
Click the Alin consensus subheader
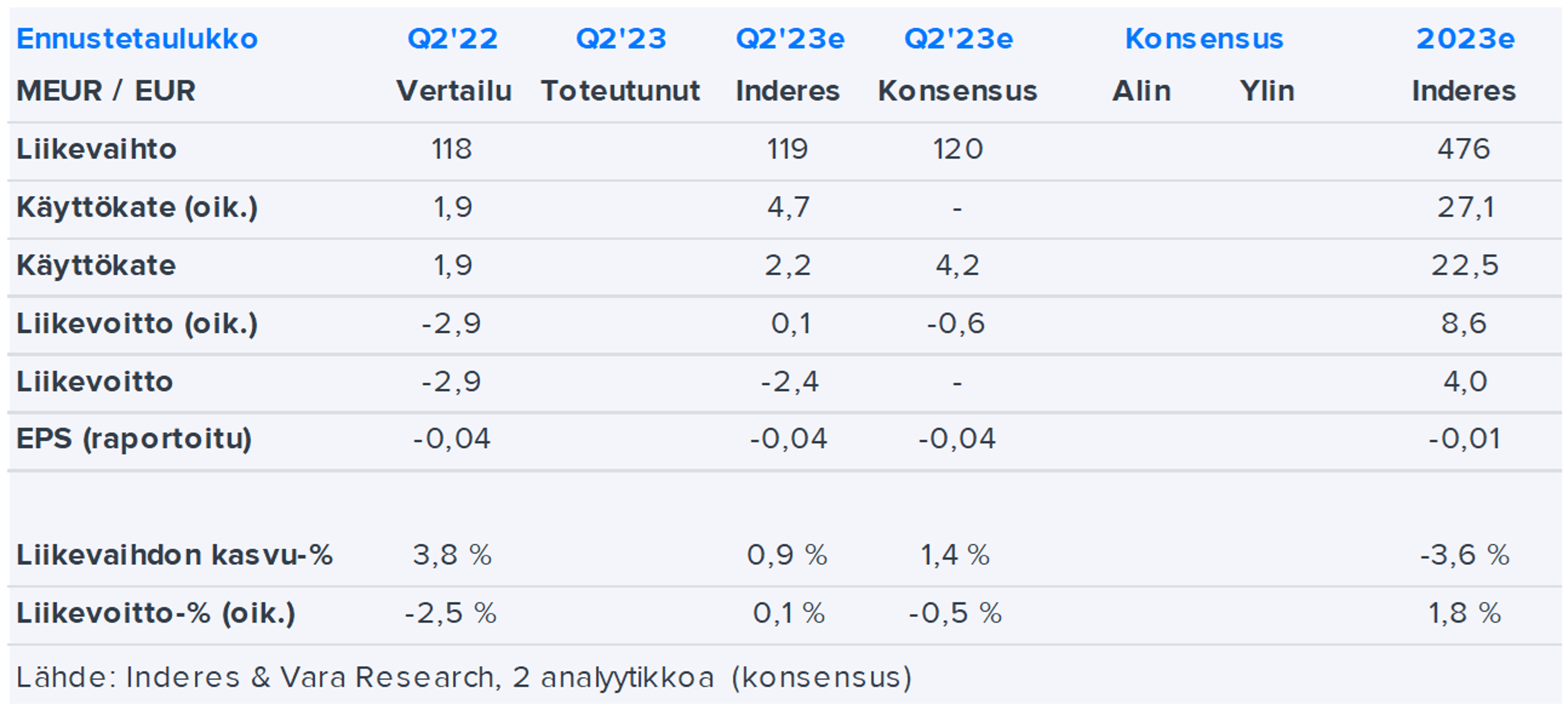[1141, 91]
